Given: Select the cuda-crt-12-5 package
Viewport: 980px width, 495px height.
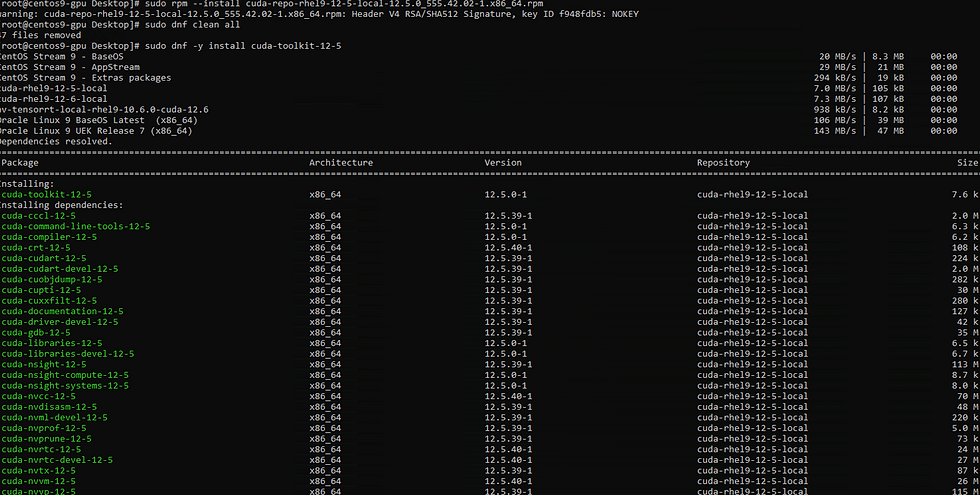Looking at the screenshot, I should pyautogui.click(x=36, y=248).
